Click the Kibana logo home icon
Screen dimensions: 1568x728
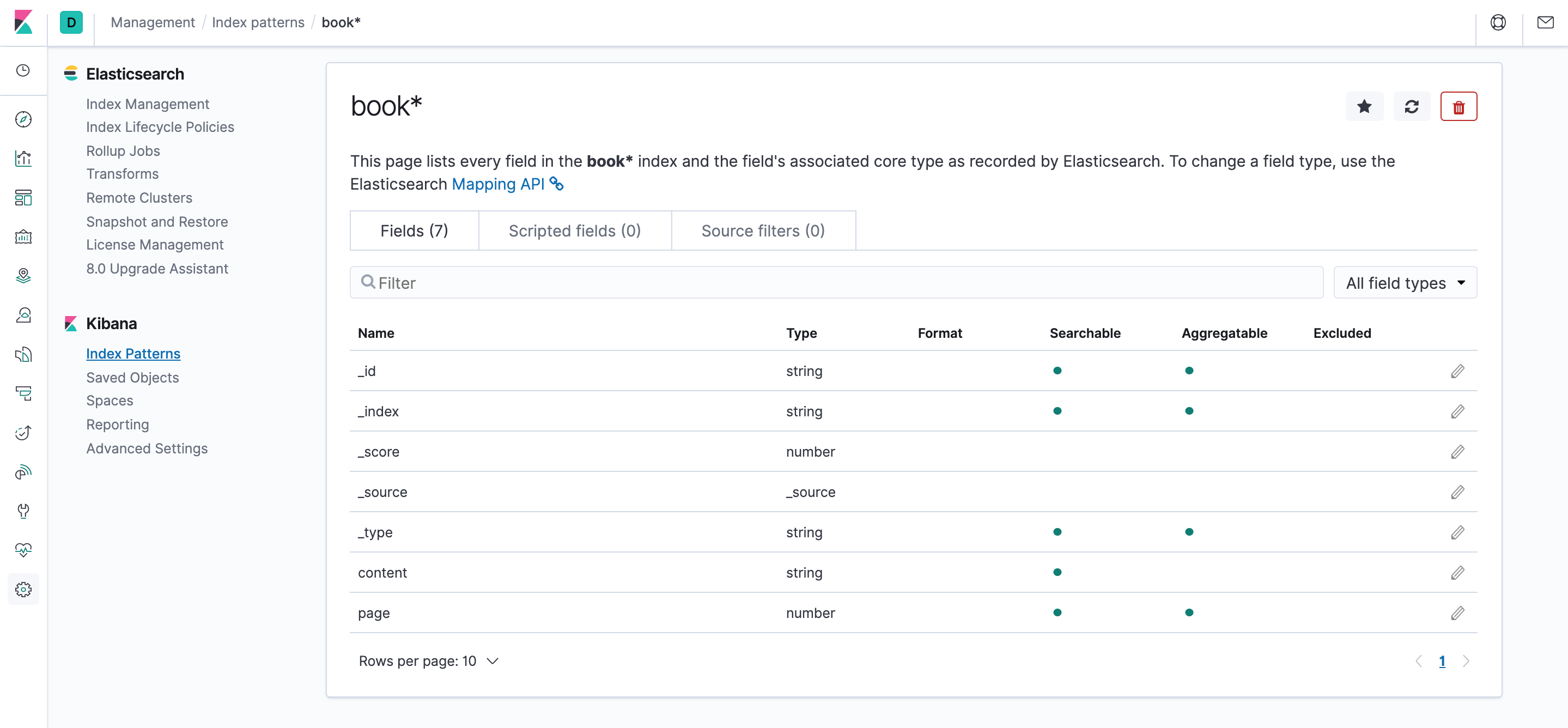[x=23, y=22]
